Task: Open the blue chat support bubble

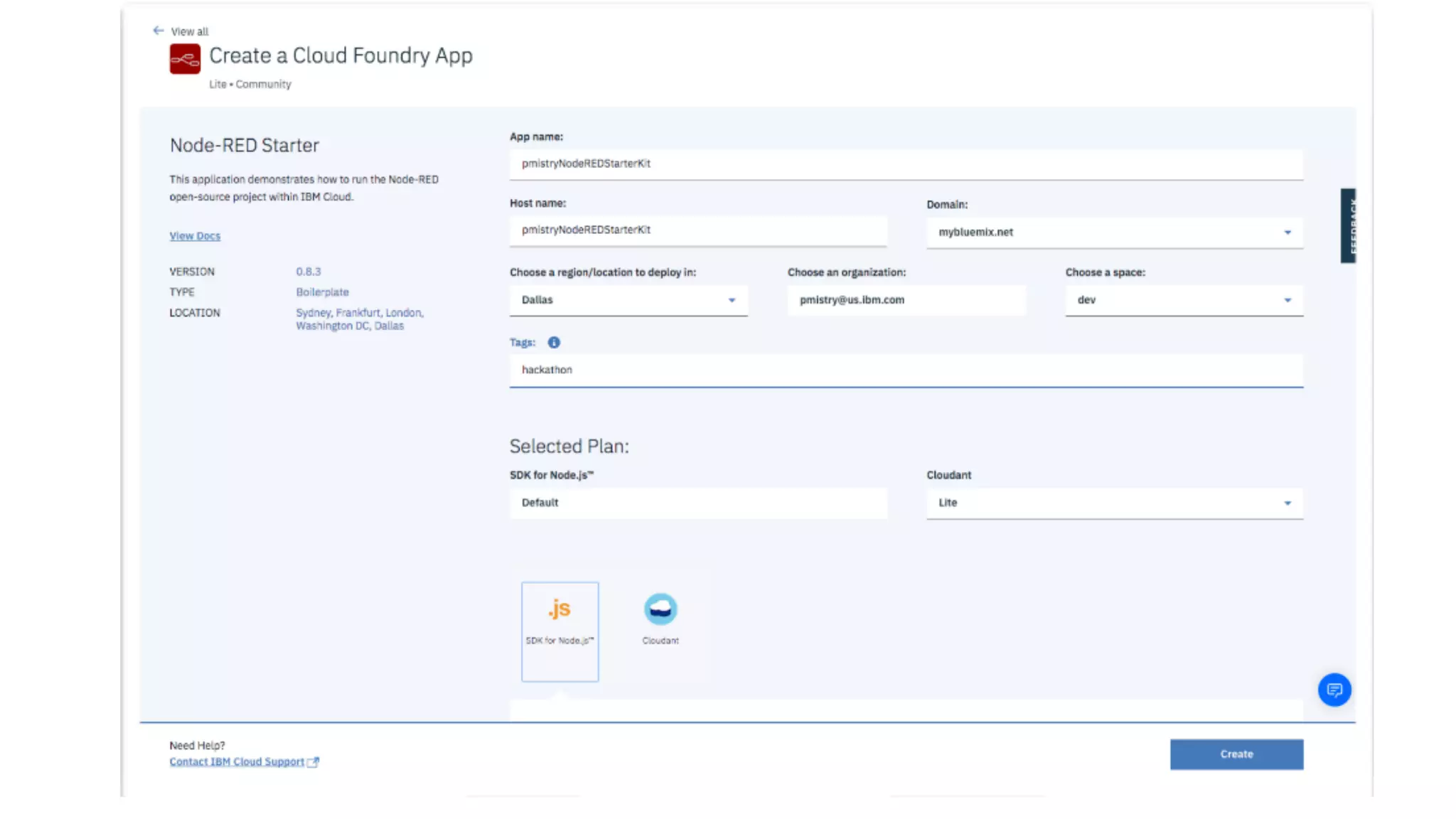Action: point(1334,690)
